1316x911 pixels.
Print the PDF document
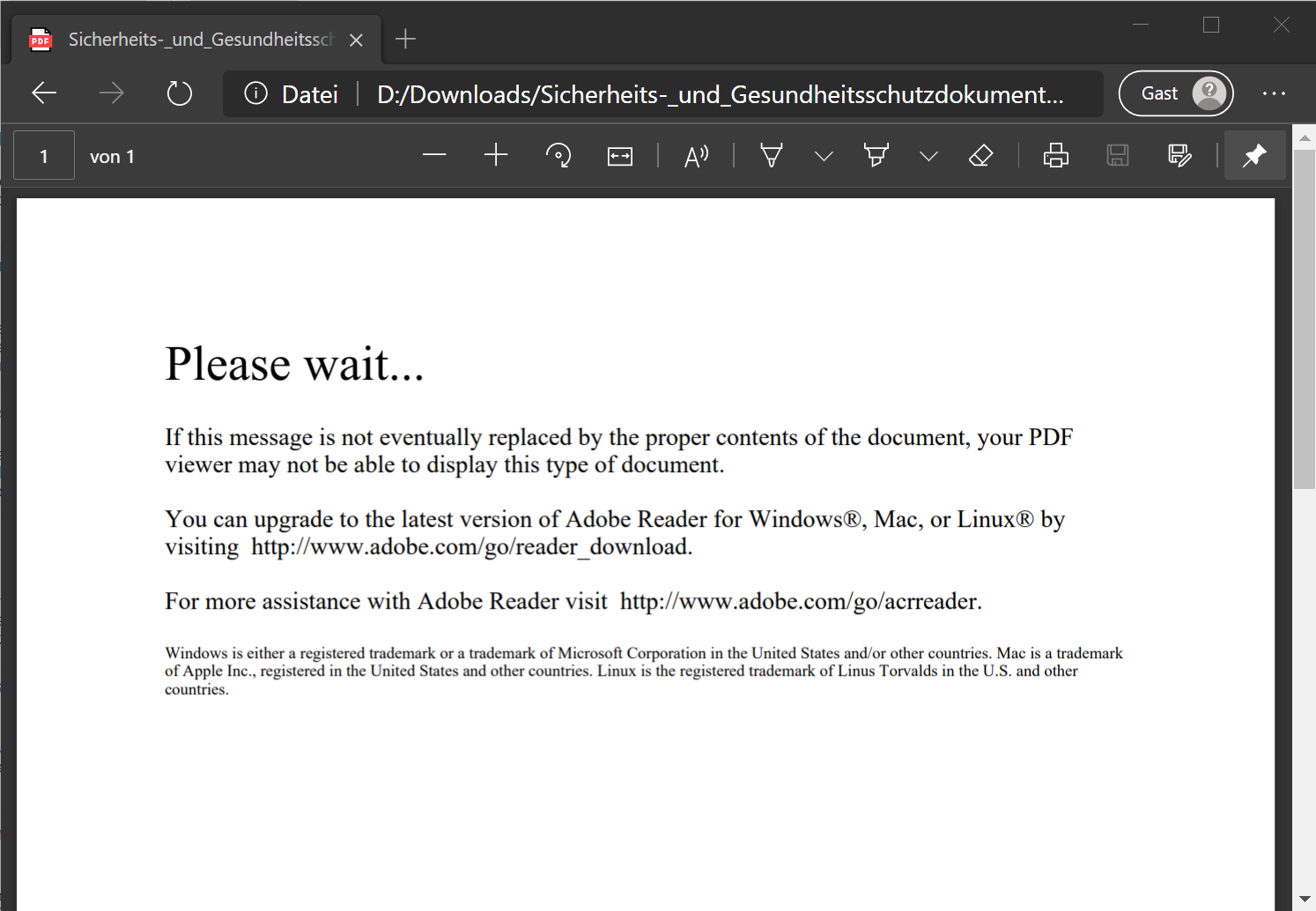pyautogui.click(x=1056, y=156)
